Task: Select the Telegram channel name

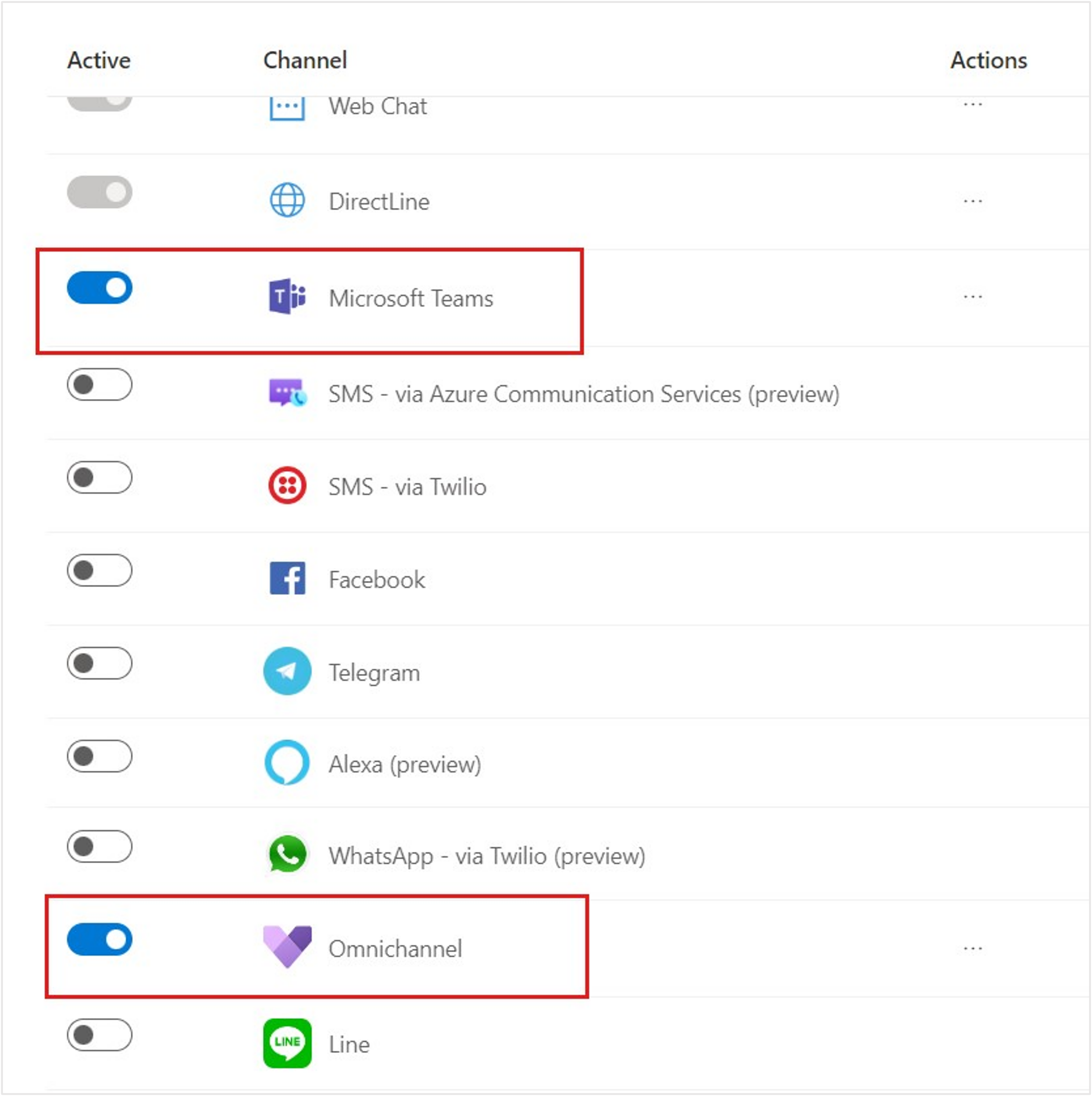Action: (x=375, y=673)
